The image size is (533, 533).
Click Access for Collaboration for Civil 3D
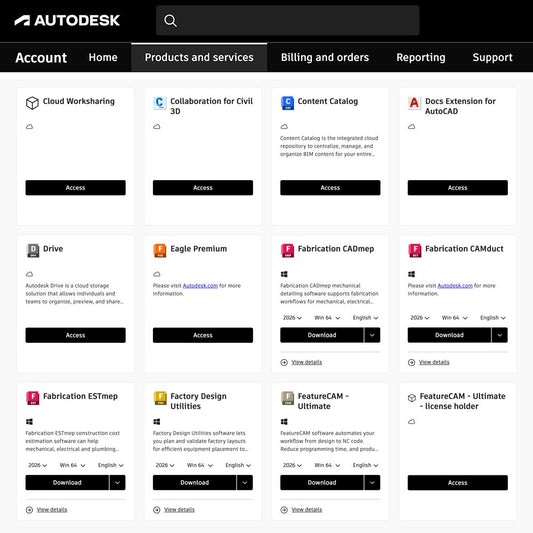(x=203, y=188)
